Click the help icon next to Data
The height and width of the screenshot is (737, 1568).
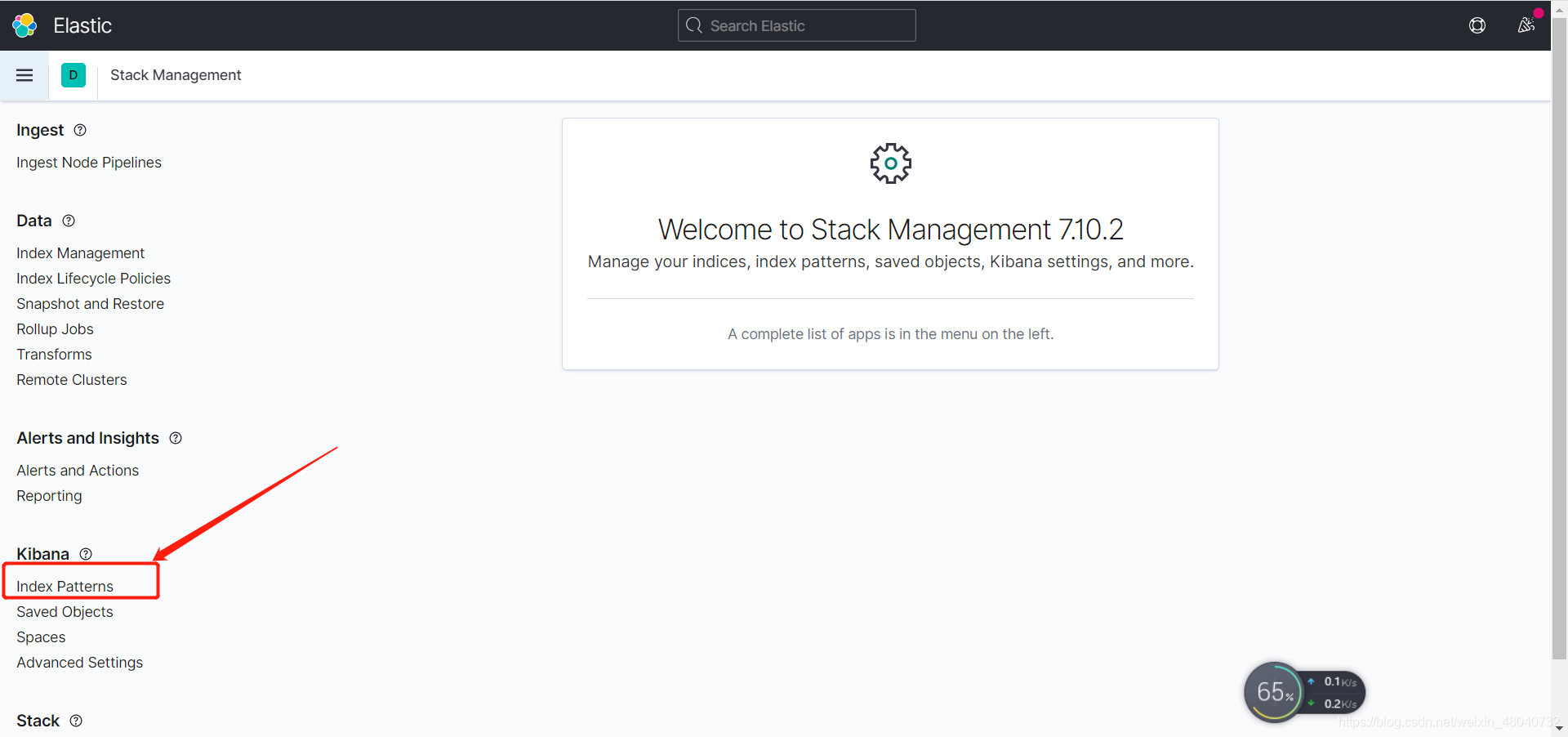click(x=69, y=221)
